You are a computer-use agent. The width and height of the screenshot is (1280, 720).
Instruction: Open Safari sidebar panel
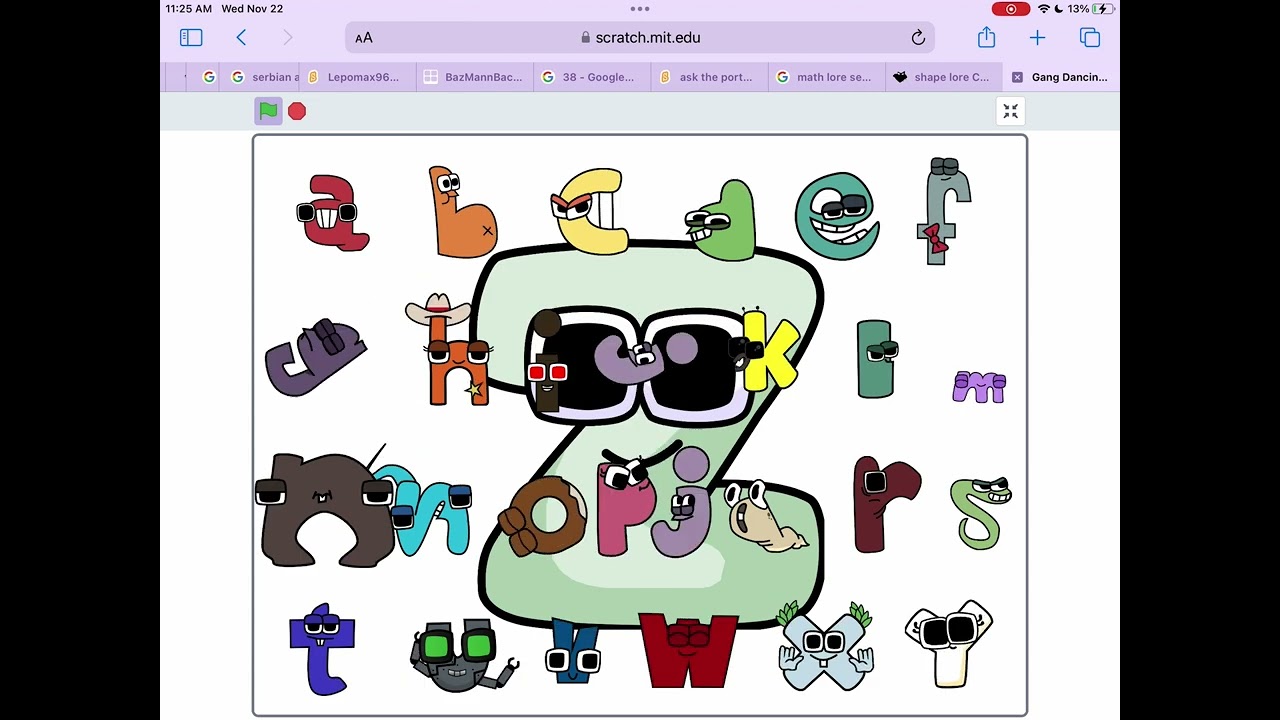pos(191,37)
